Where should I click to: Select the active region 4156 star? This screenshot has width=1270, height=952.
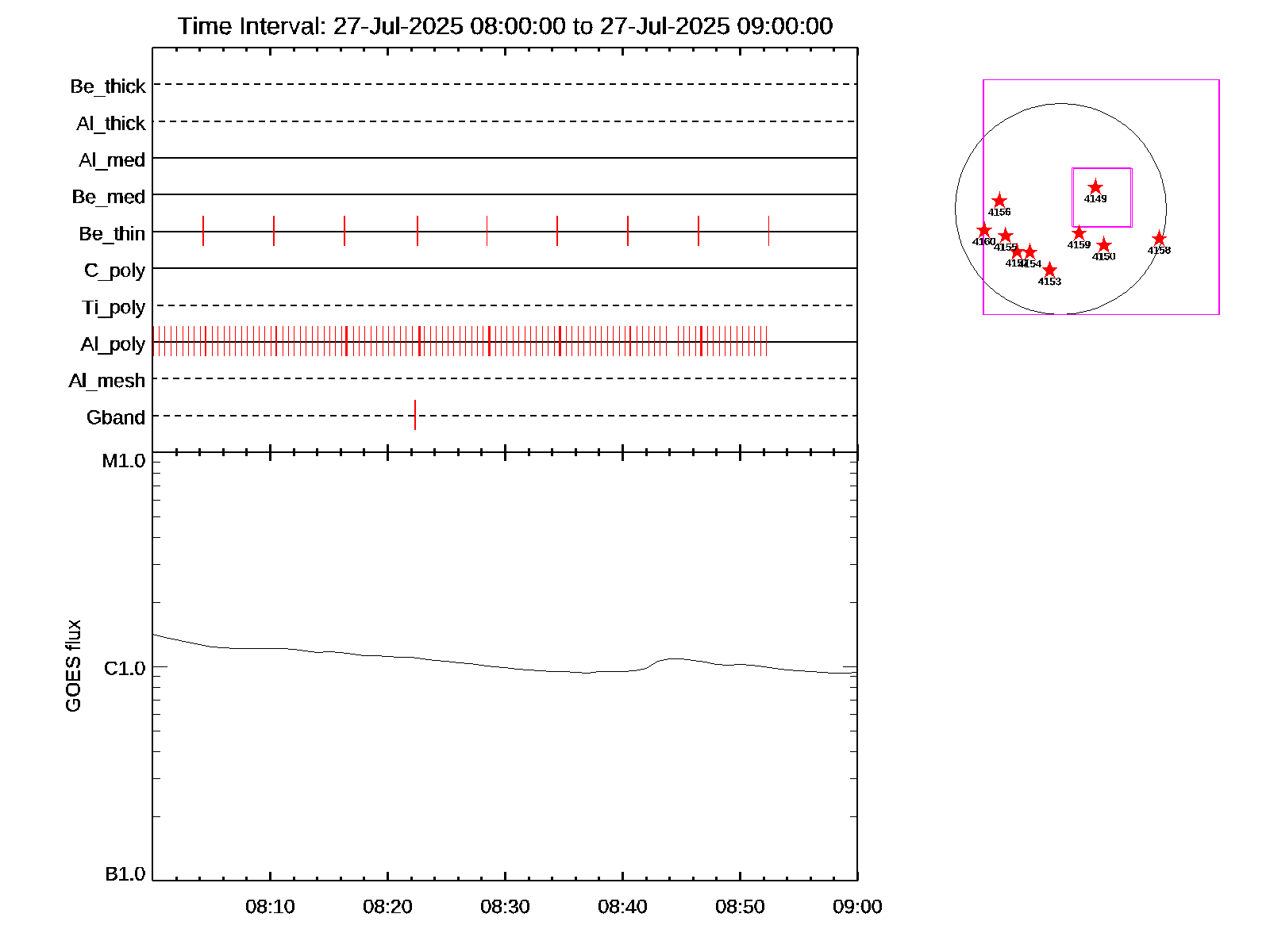999,201
